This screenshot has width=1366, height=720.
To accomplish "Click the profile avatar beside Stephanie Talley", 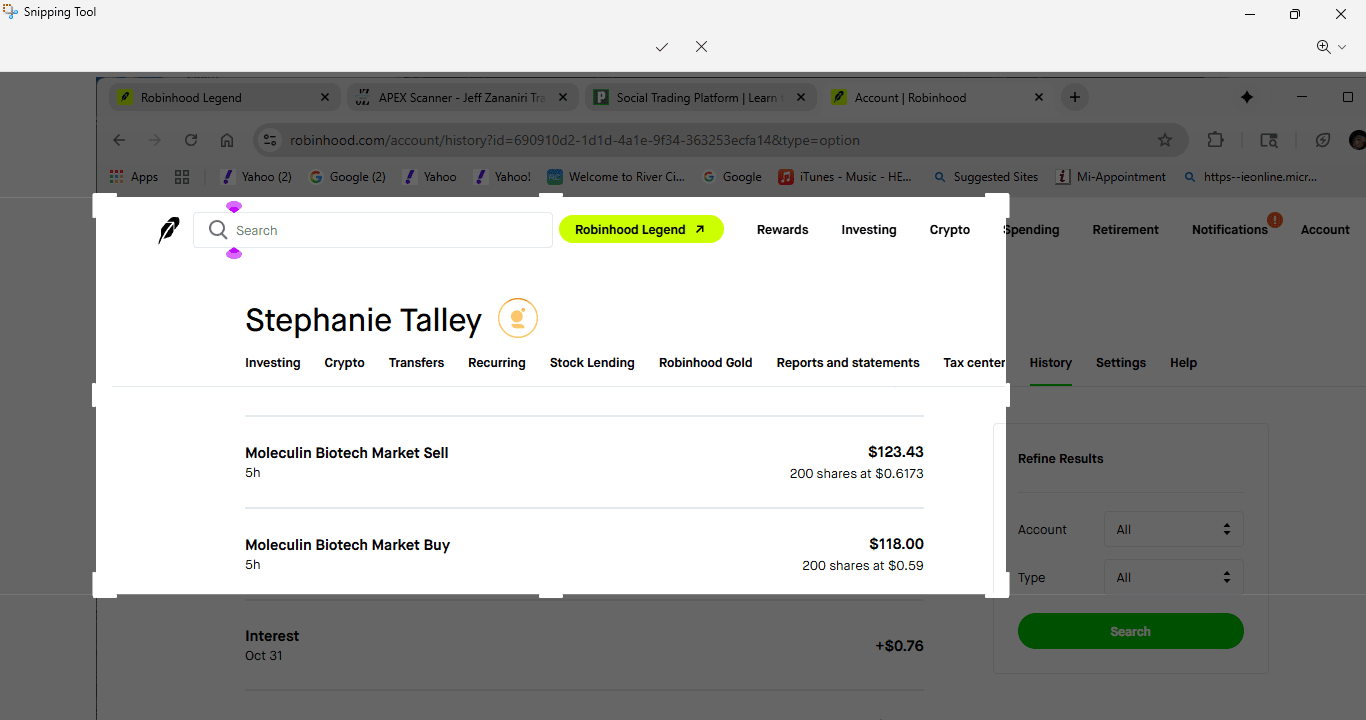I will (x=518, y=318).
